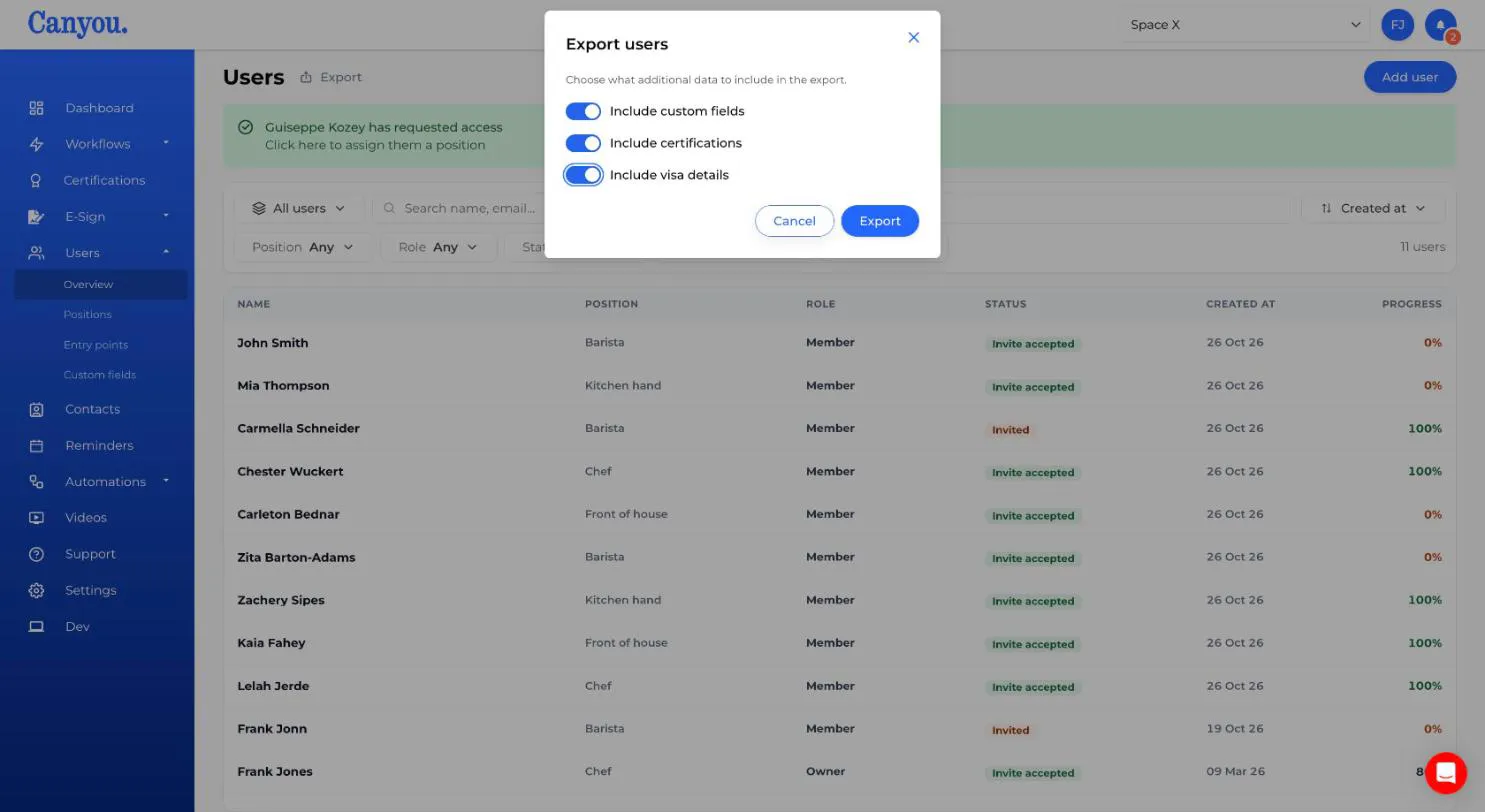Click the Export link beside Users heading

(x=331, y=77)
